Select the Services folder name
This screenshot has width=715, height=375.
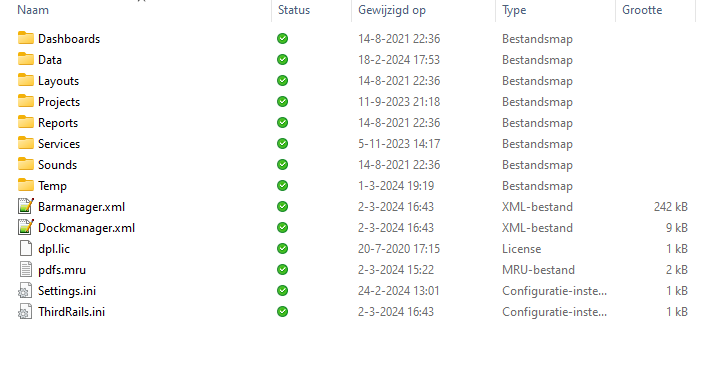coord(59,144)
